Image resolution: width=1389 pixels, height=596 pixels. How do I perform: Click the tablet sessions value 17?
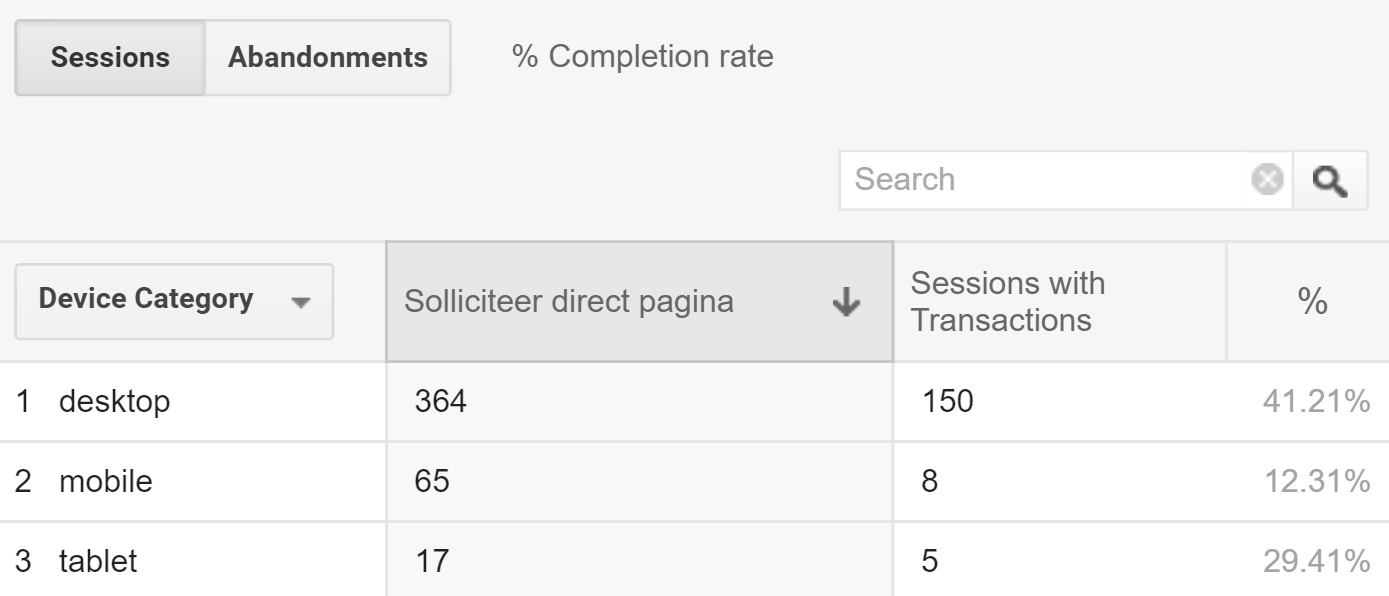(432, 561)
